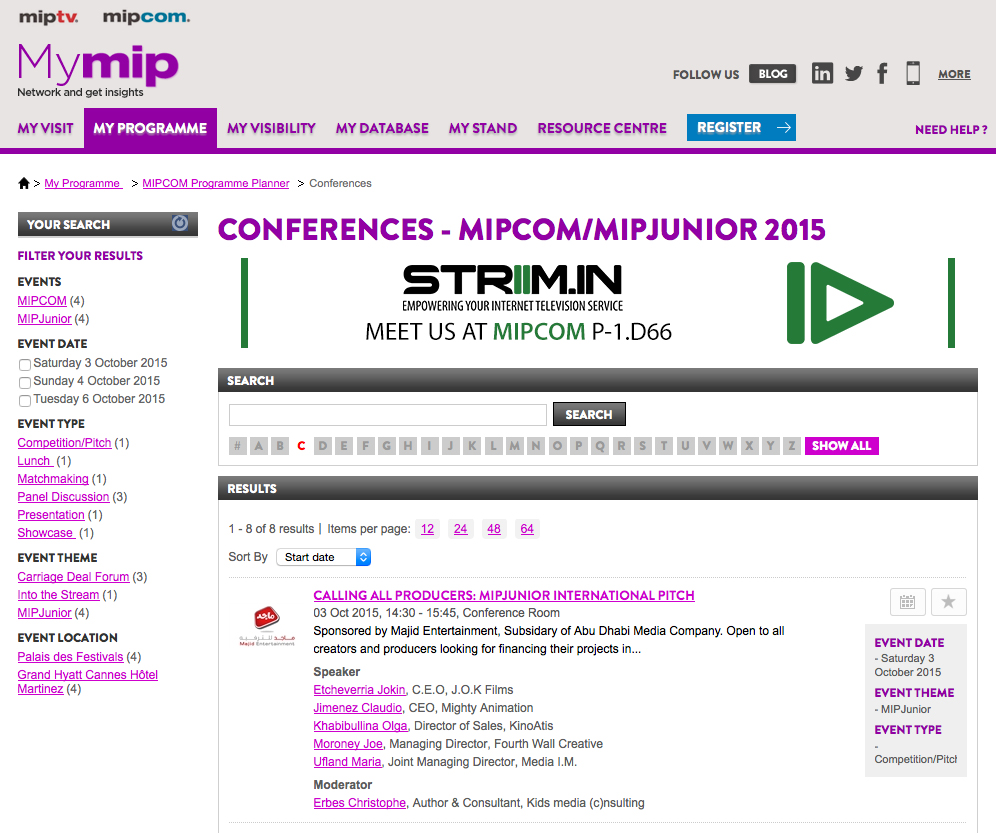996x833 pixels.
Task: Filter events by MIPJunior under Events
Action: pos(44,318)
